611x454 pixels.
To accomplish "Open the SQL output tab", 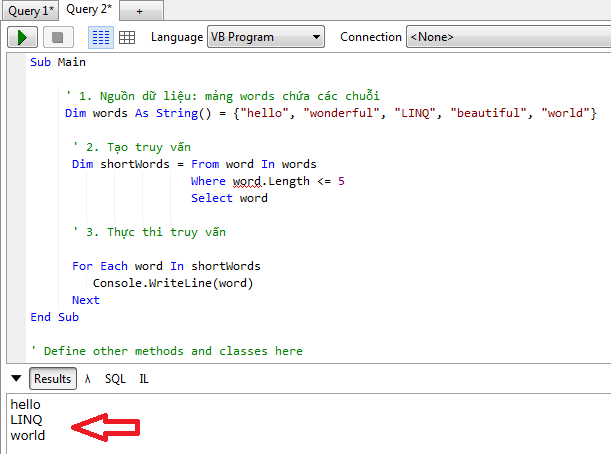I will pos(115,379).
